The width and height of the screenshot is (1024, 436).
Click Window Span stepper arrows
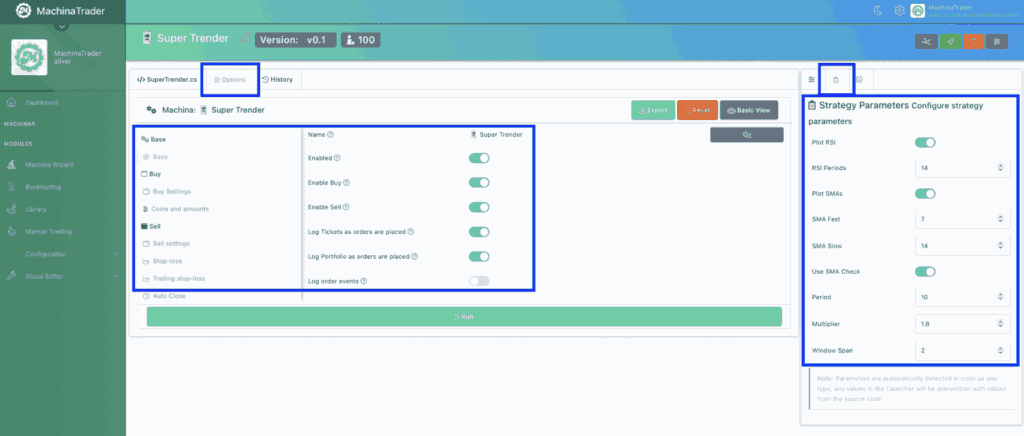(x=1000, y=350)
